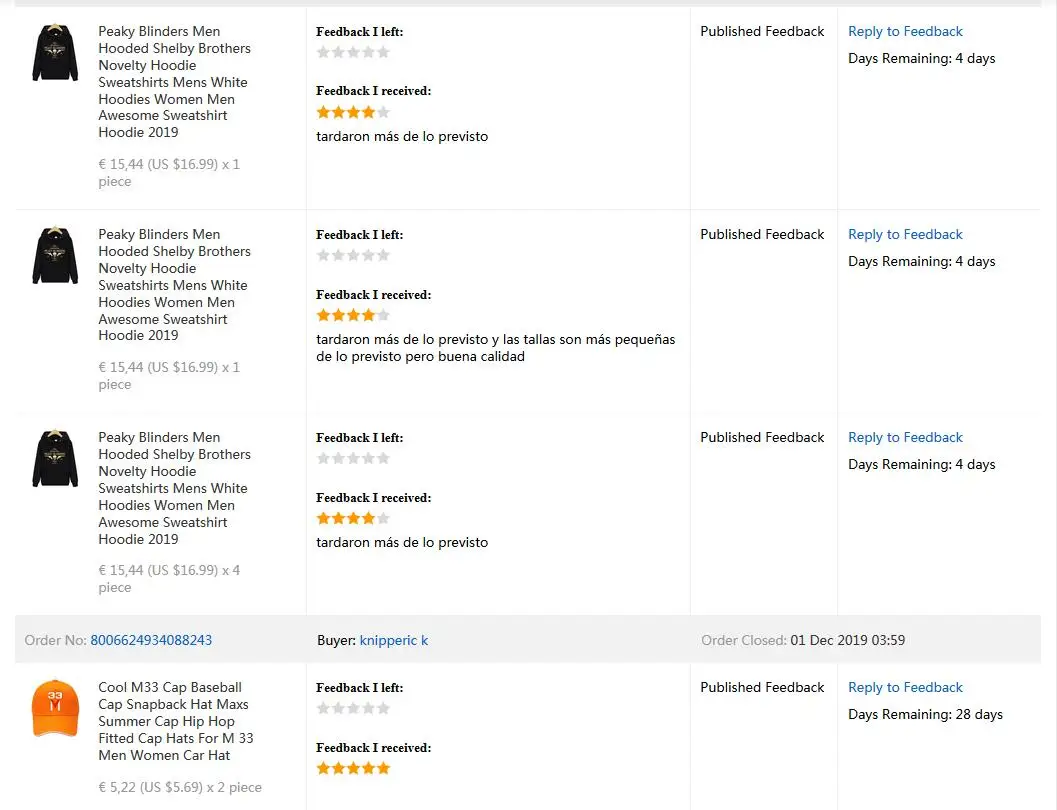Reply to feedback on the 4-piece hoodie order

tap(905, 437)
